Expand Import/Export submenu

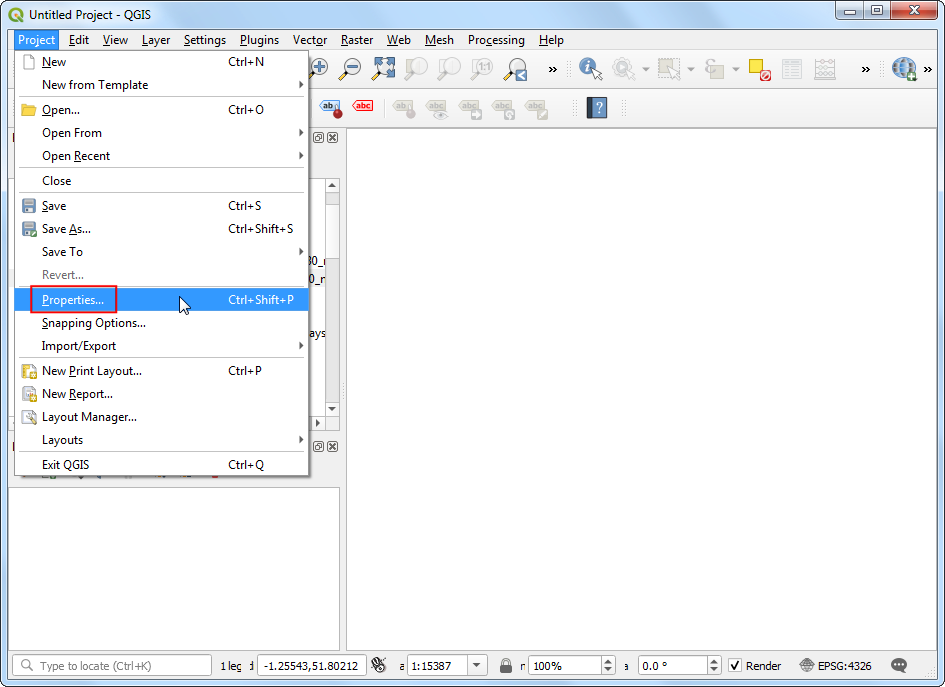162,346
